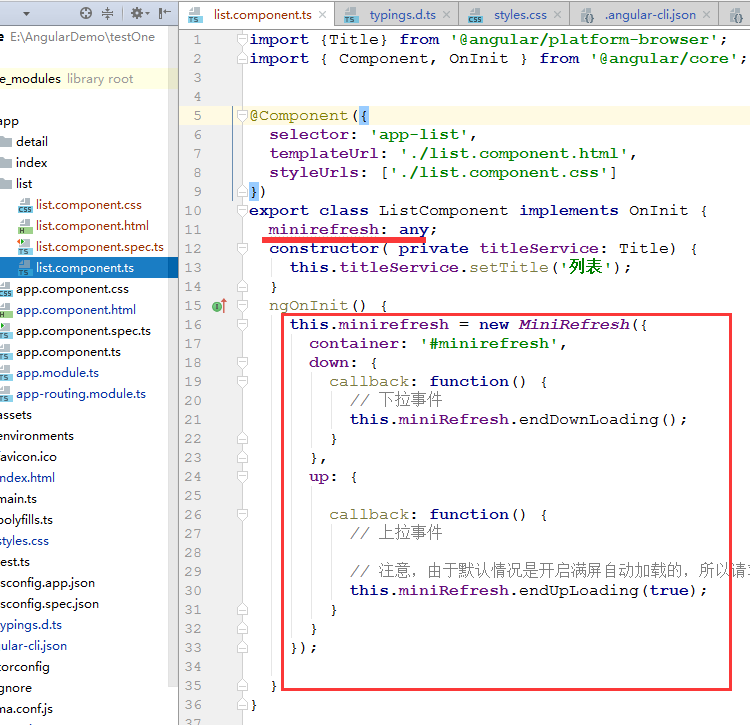Viewport: 750px width, 725px height.
Task: Open main.ts in project tree
Action: pyautogui.click(x=18, y=499)
